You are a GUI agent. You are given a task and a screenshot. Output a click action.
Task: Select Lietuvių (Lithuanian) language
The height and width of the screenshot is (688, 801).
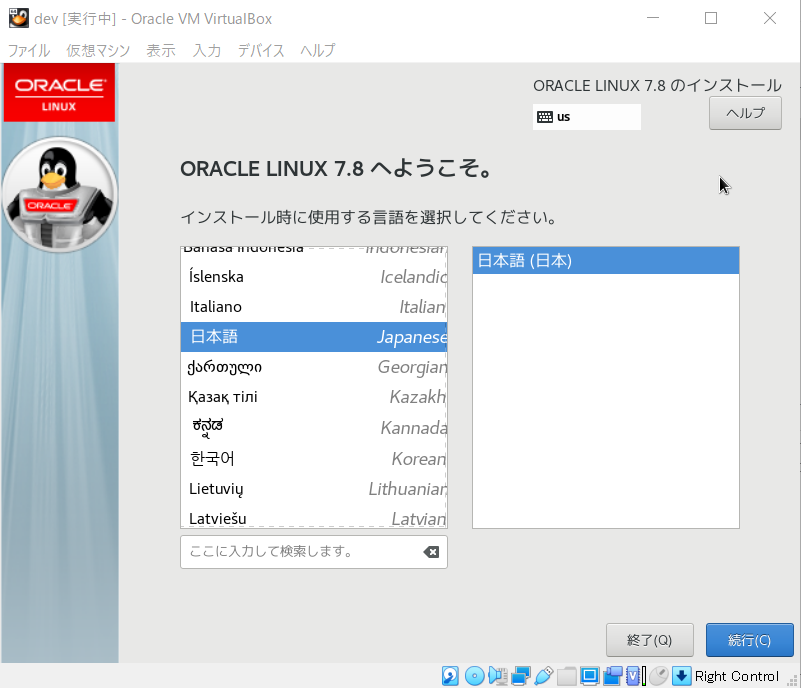[x=314, y=489]
